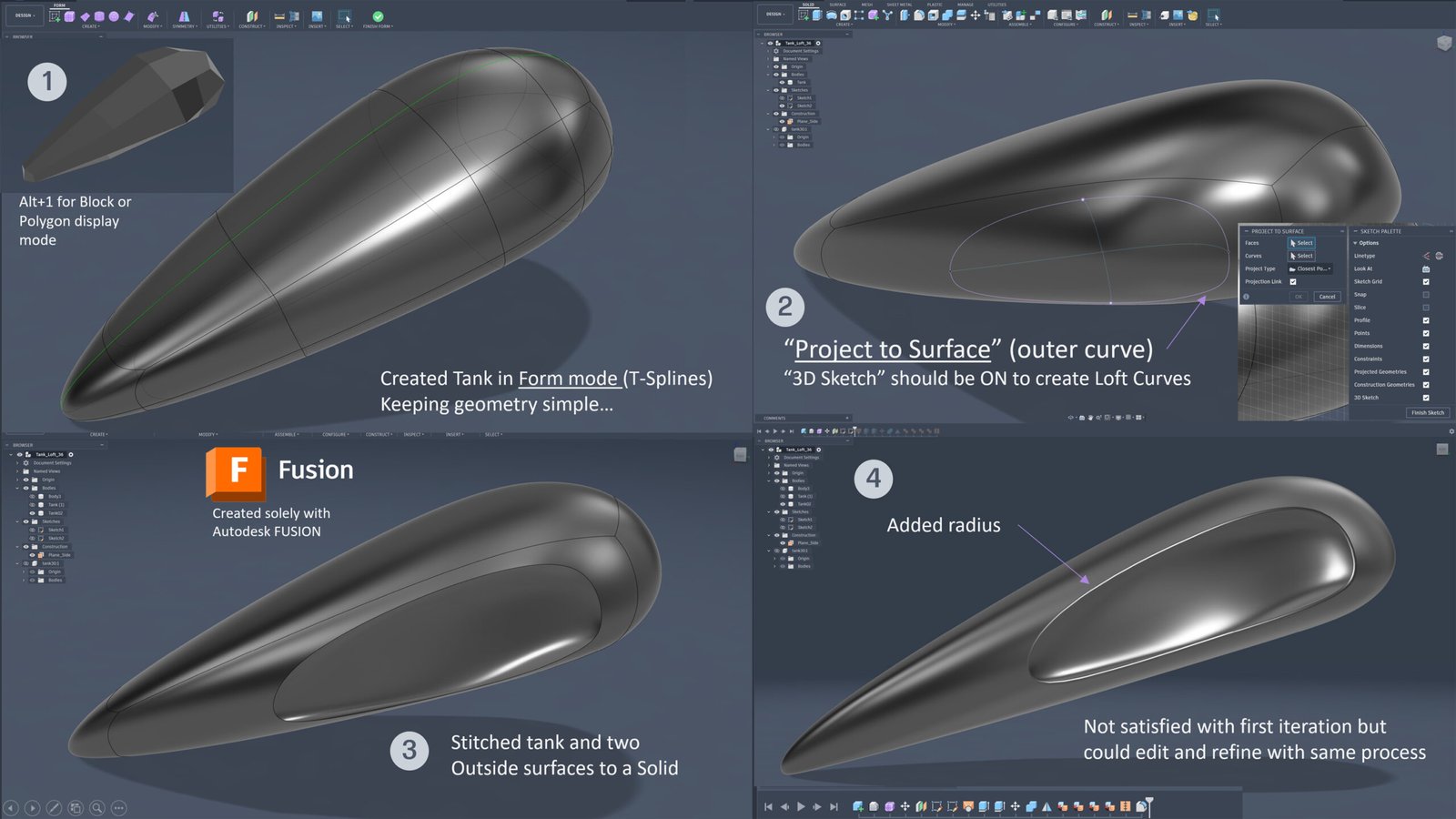Select the Plane form tool
1456x819 pixels.
(85, 16)
